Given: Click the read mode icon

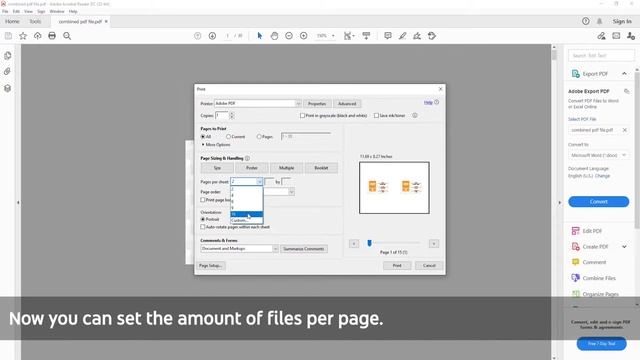Looking at the screenshot, I should pos(366,36).
